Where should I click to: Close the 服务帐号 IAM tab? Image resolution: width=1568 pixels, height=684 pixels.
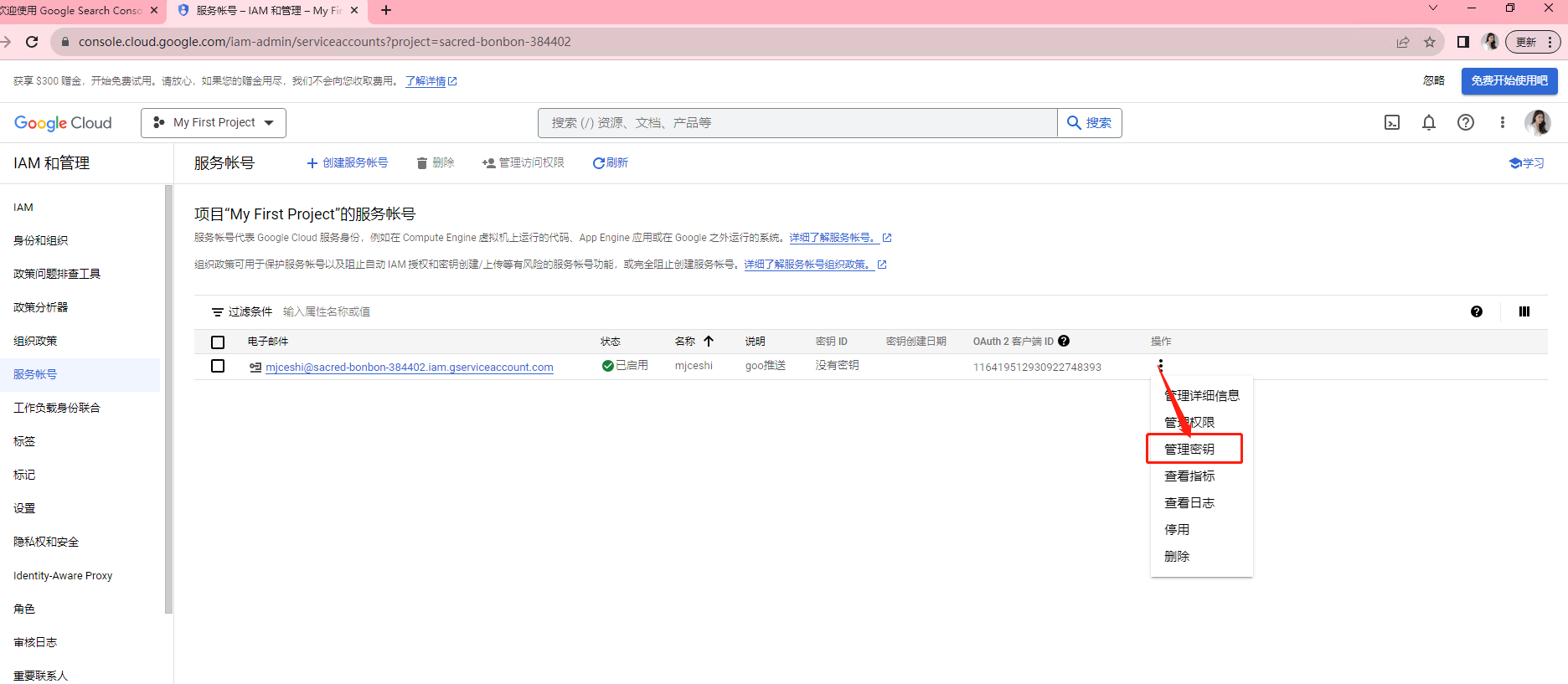(354, 10)
